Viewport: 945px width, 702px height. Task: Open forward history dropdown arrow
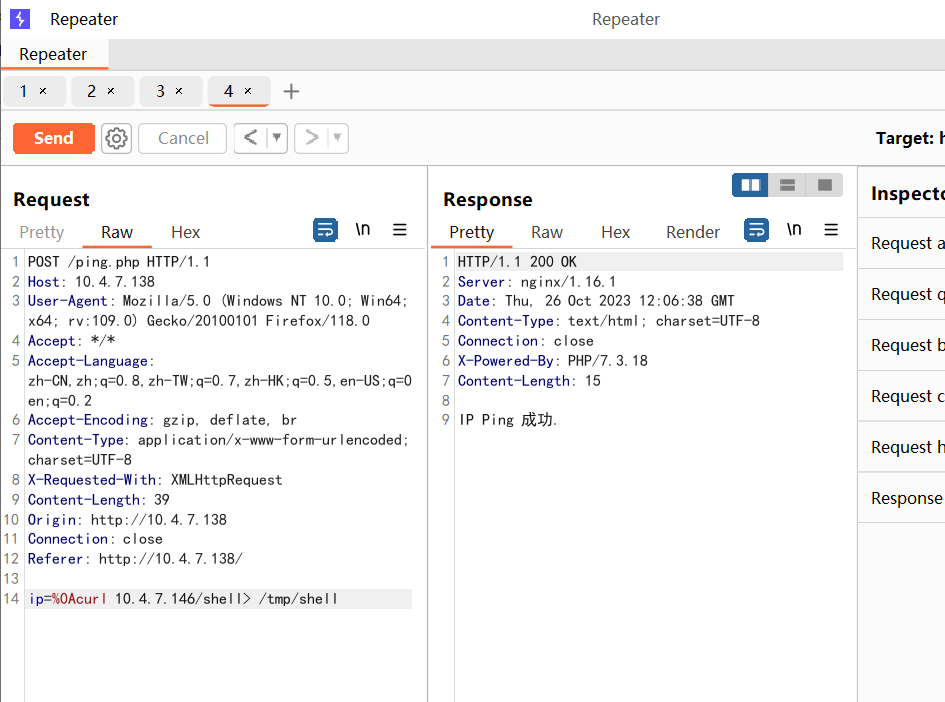click(x=338, y=138)
